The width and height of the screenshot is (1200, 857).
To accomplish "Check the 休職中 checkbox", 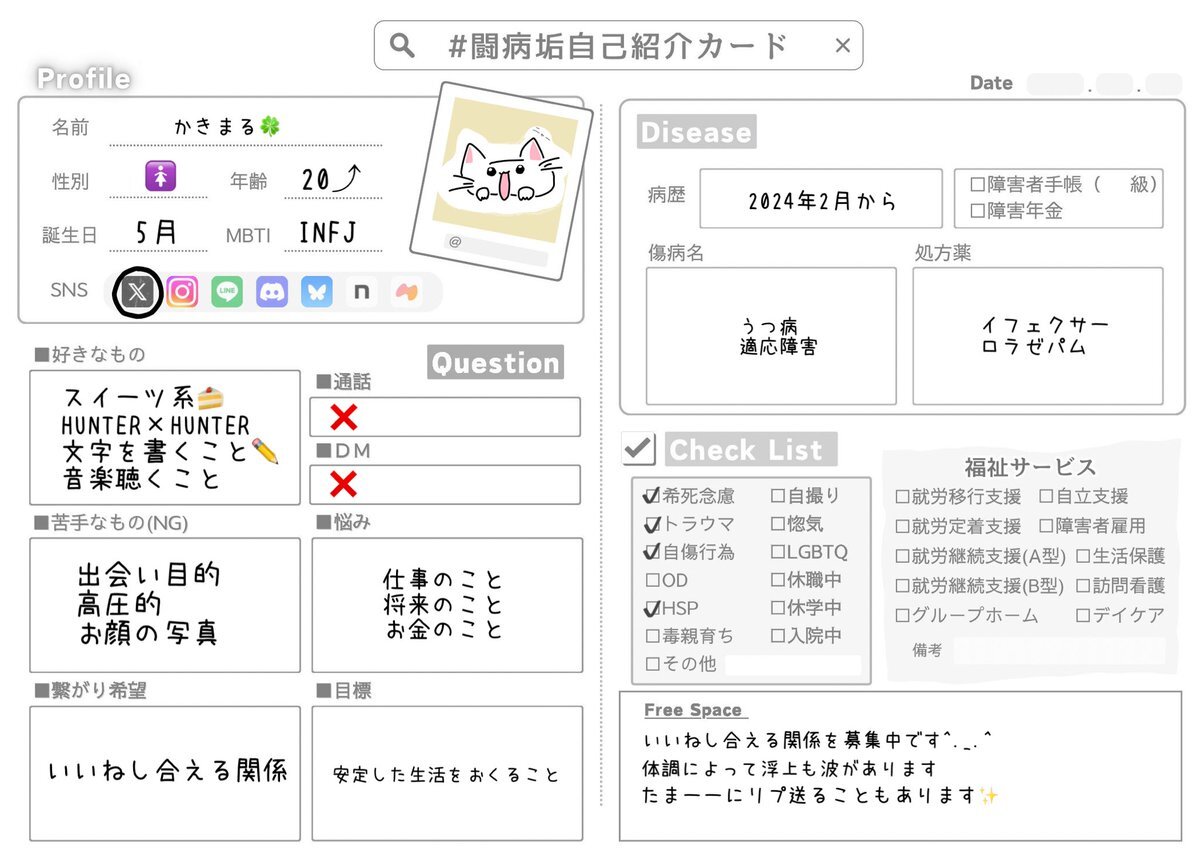I will pyautogui.click(x=778, y=580).
